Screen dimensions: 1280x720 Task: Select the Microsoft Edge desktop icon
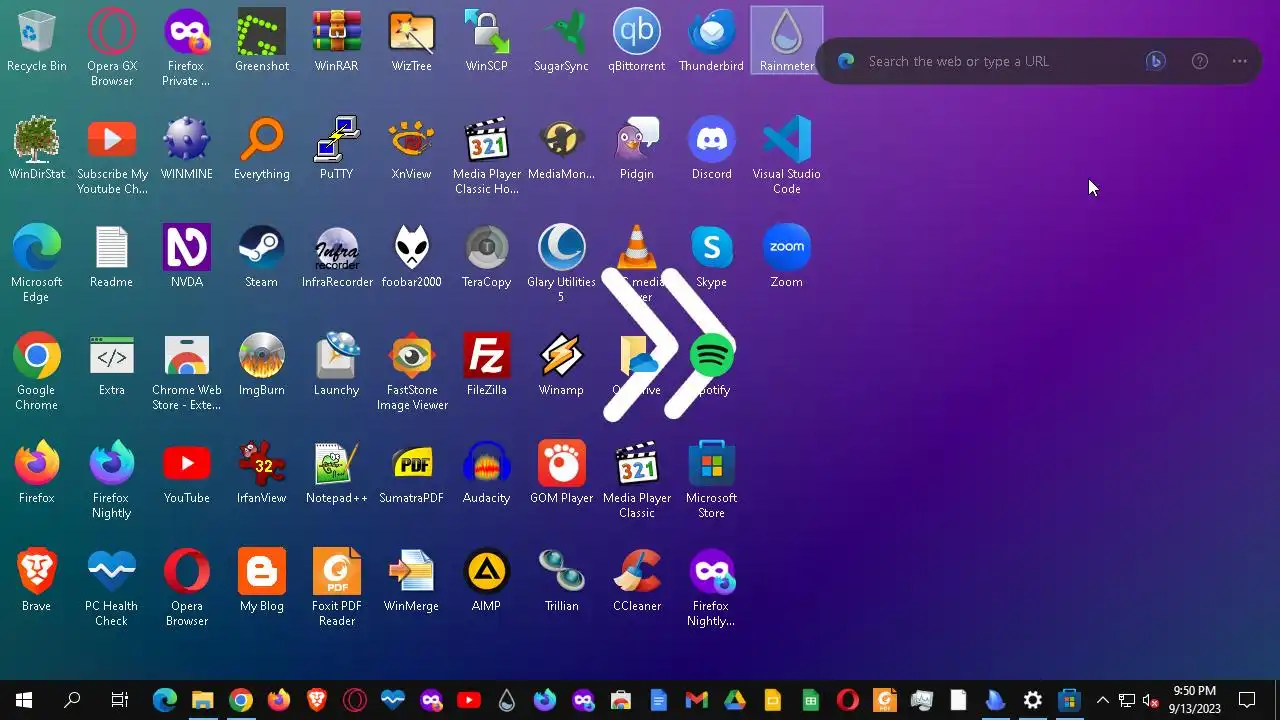point(36,264)
